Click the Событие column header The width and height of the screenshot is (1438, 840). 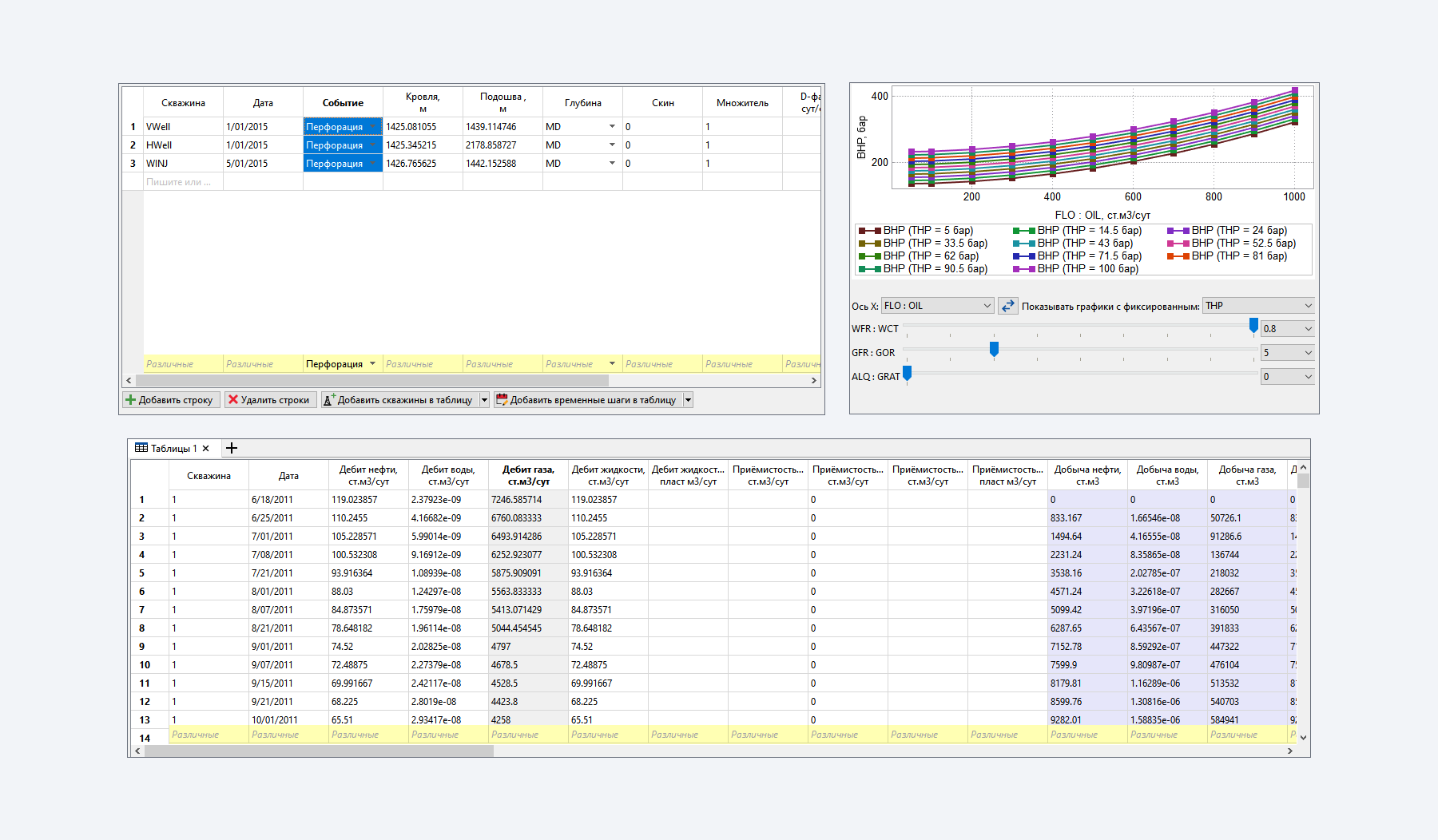click(343, 103)
